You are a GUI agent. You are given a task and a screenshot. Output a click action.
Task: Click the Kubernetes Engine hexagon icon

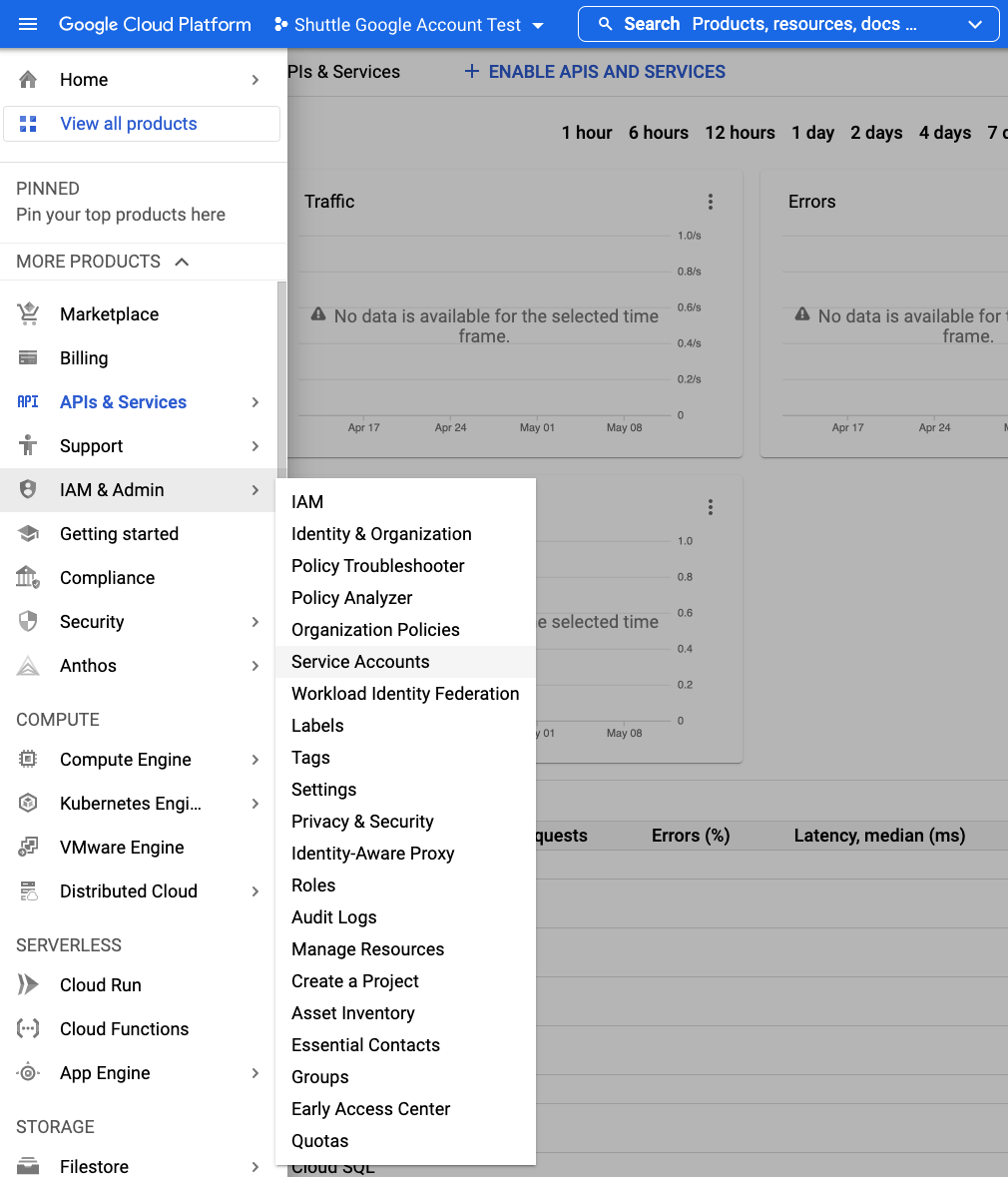click(x=28, y=804)
